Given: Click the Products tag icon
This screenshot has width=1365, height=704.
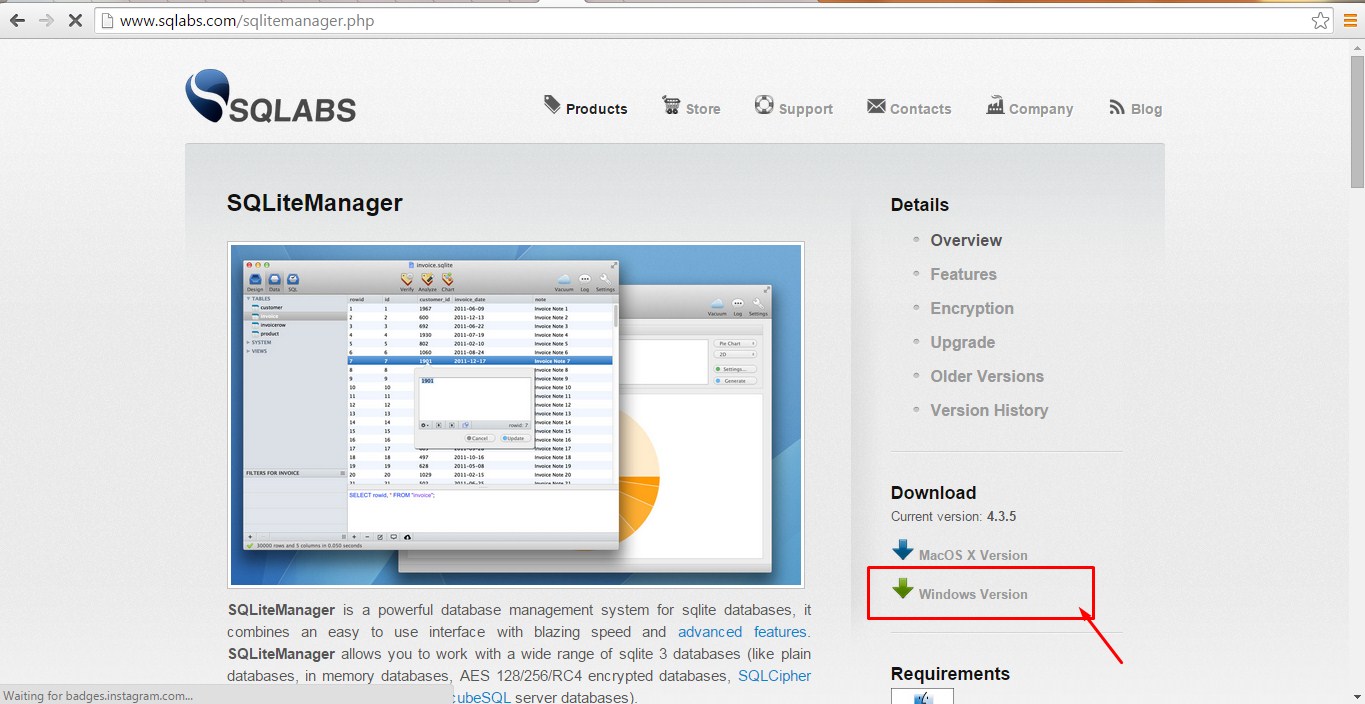Looking at the screenshot, I should [x=552, y=105].
